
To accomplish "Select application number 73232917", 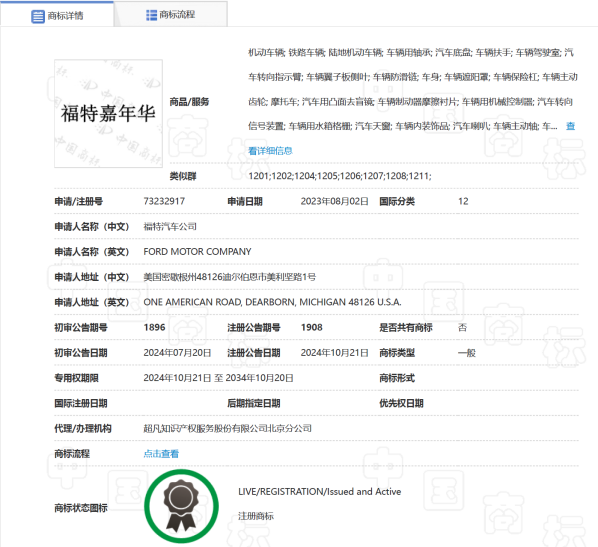I will [164, 201].
